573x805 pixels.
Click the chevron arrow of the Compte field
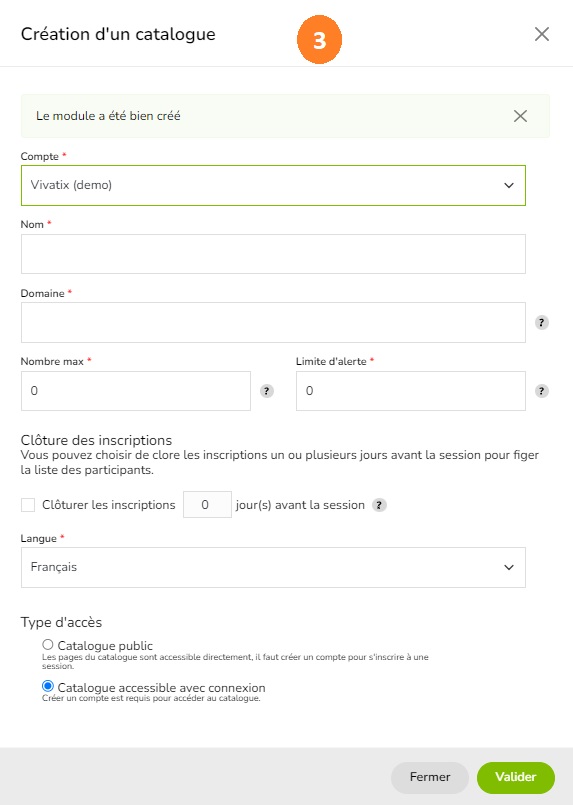point(509,185)
